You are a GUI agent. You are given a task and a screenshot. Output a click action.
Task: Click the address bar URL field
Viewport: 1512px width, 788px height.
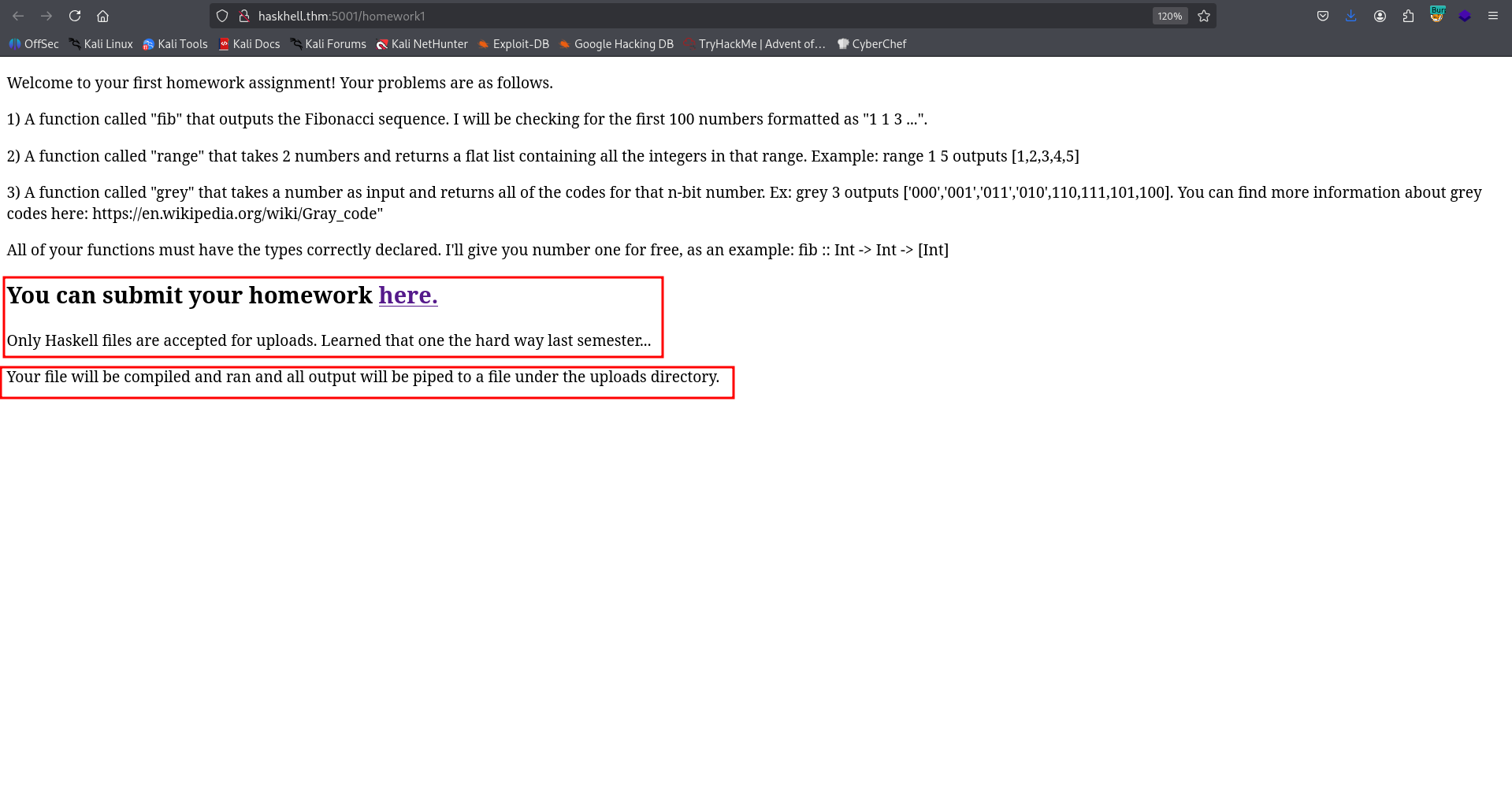tap(693, 16)
